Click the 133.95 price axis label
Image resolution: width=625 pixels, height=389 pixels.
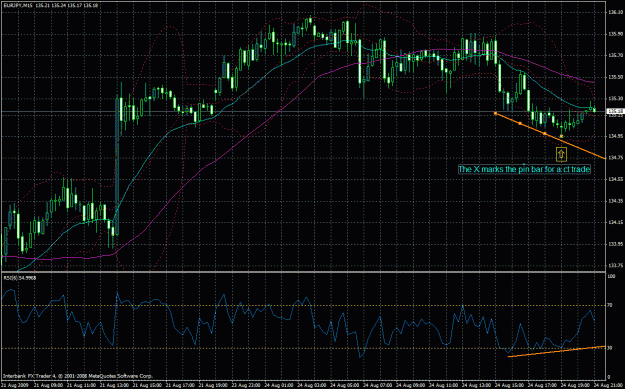coord(616,244)
